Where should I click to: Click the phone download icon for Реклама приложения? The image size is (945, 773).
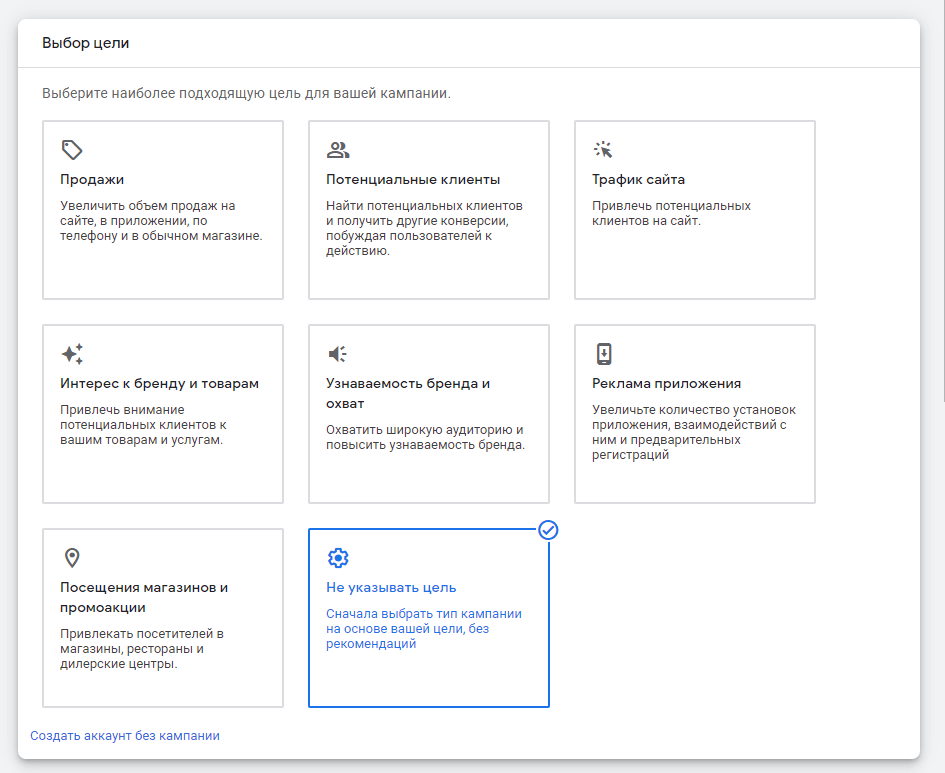pyautogui.click(x=603, y=354)
